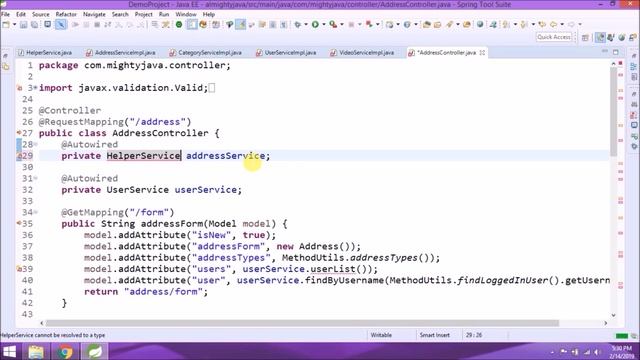Click the yellow Back navigation arrow
Screen dimensions: 640x360
553,24
